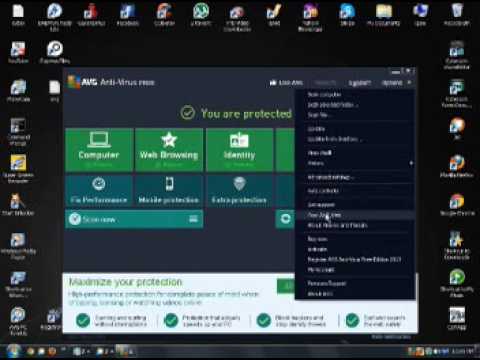This screenshot has height=360, width=480.
Task: Select the Google Chrome desktop shortcut
Action: tap(457, 204)
